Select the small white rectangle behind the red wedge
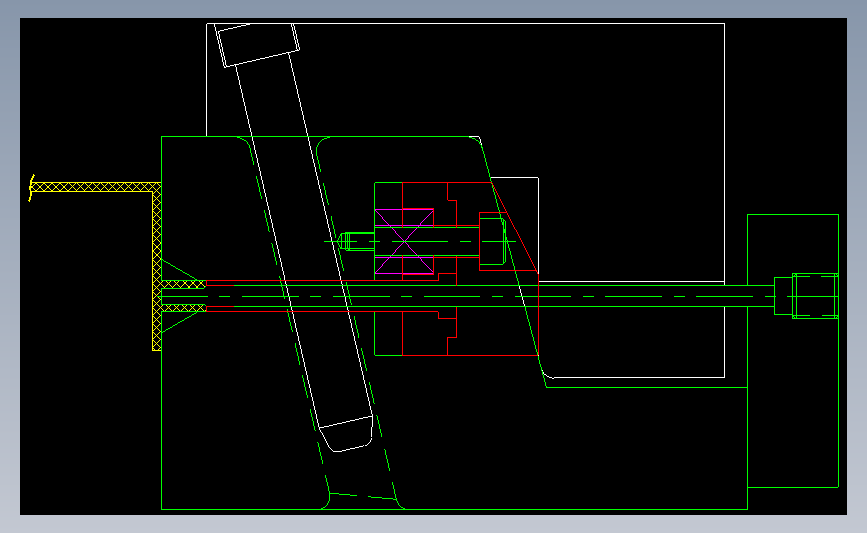 (514, 226)
